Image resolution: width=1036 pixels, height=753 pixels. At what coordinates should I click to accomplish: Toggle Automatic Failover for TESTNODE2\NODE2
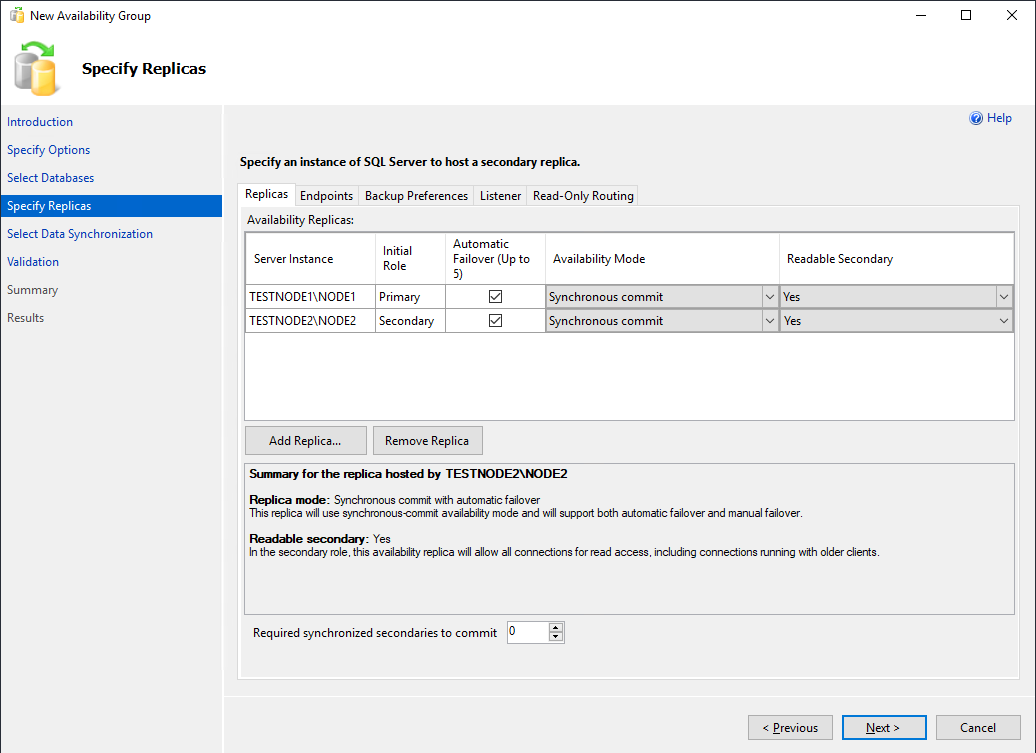pyautogui.click(x=495, y=320)
